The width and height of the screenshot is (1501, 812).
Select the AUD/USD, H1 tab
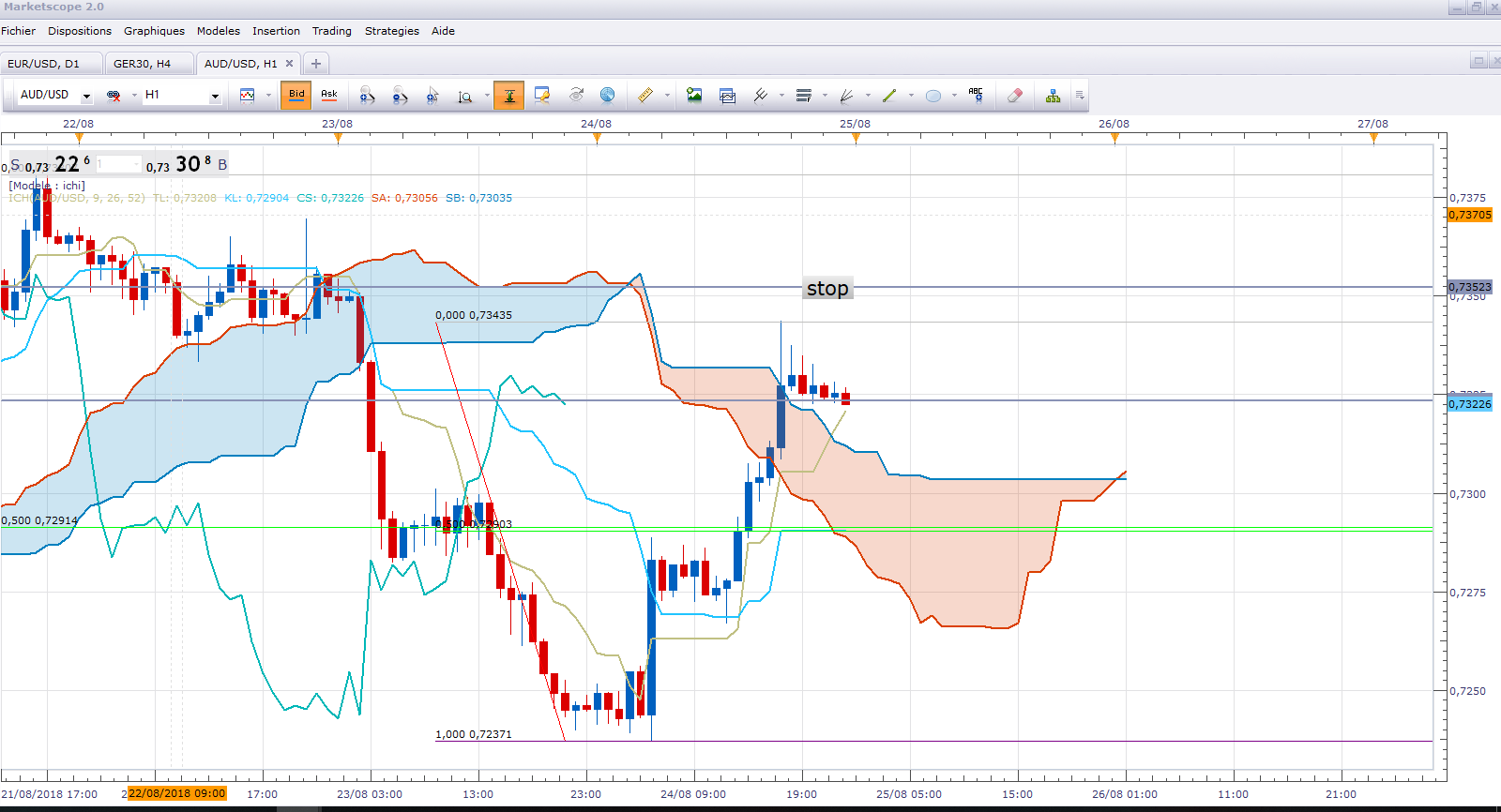click(241, 64)
